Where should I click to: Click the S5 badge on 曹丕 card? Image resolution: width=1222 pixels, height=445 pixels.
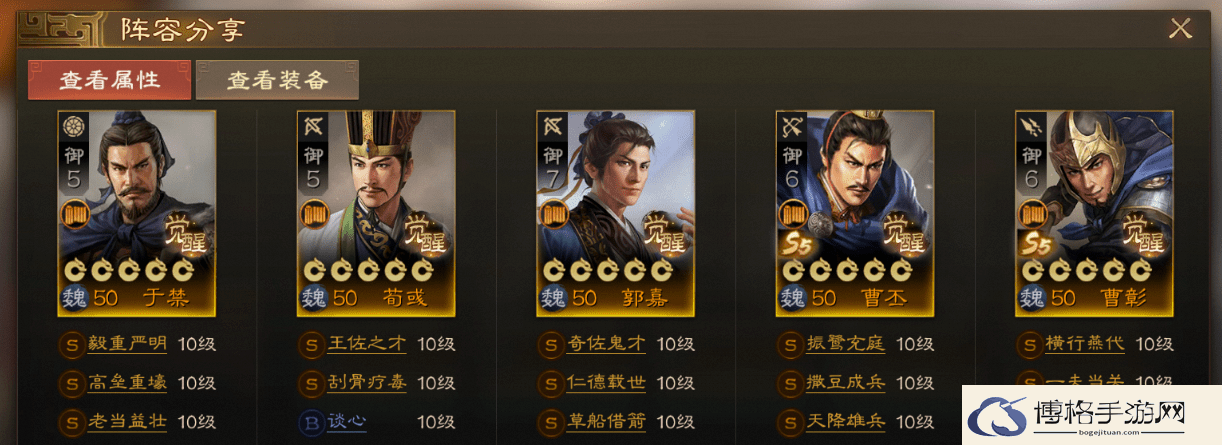[796, 243]
